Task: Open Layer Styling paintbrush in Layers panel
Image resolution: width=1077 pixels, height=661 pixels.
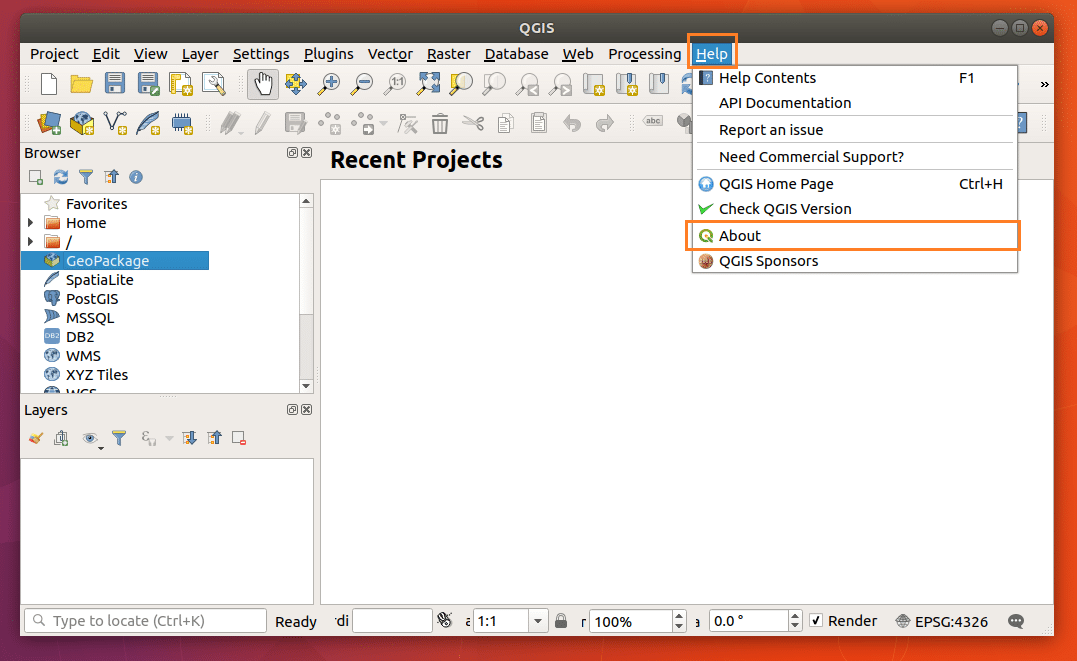Action: [36, 438]
